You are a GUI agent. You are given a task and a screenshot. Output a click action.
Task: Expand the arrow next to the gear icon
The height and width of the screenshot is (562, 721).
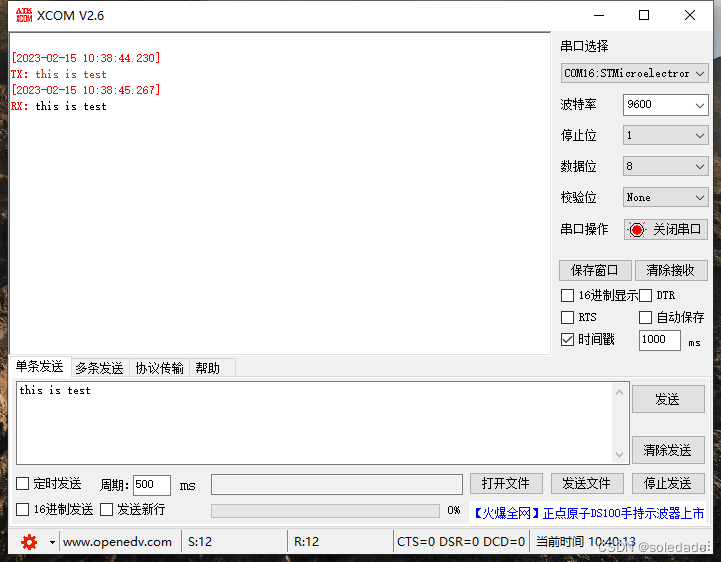point(52,543)
